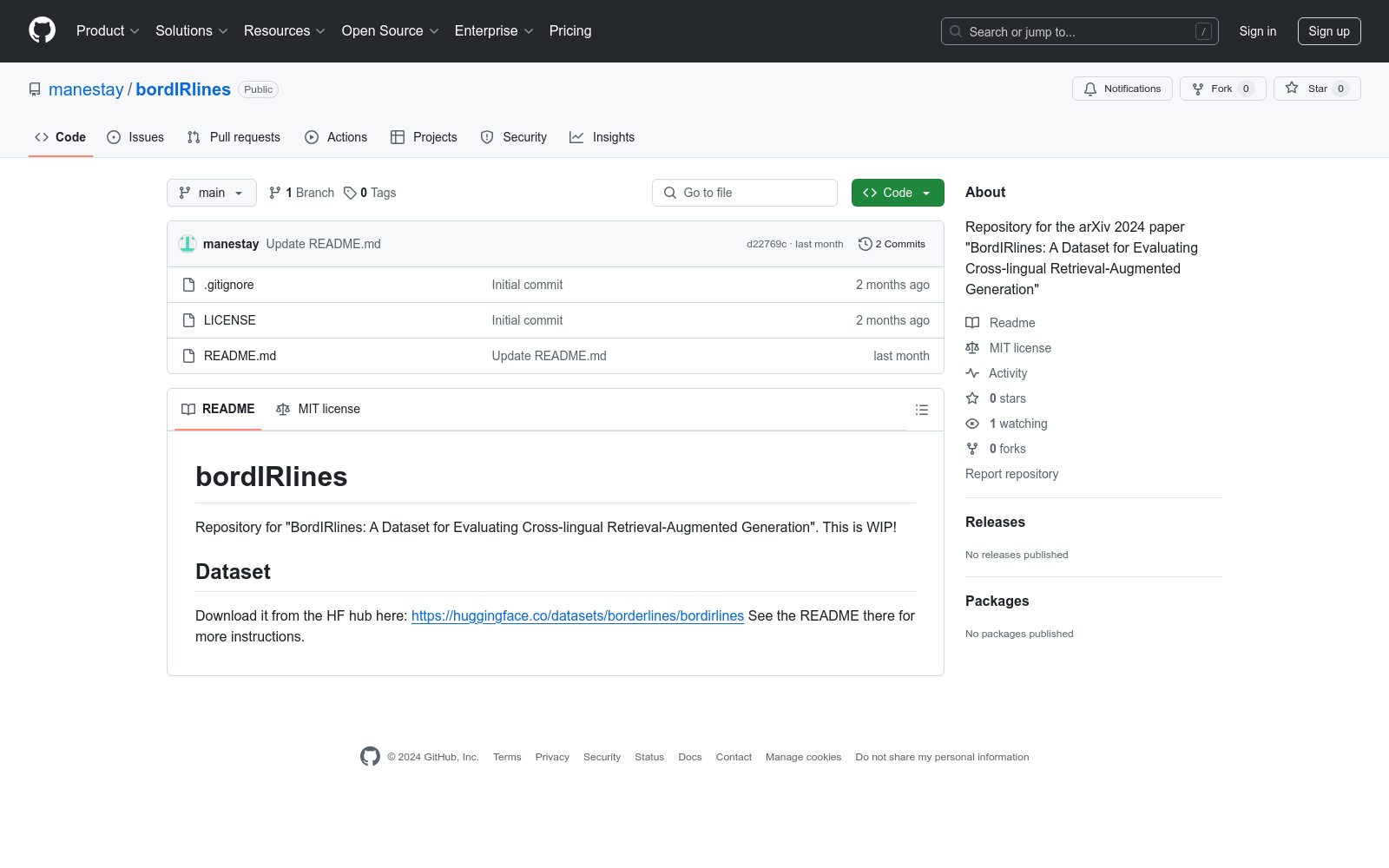Image resolution: width=1389 pixels, height=868 pixels.
Task: Click the scale icon beside MIT license sidebar
Action: point(972,348)
